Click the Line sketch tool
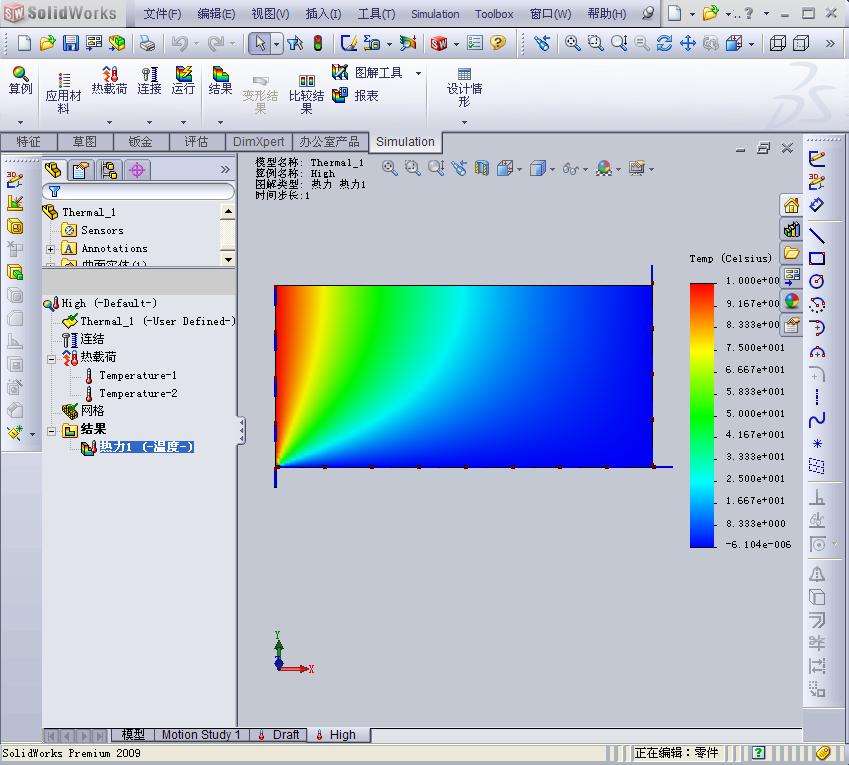This screenshot has height=765, width=849. [817, 236]
